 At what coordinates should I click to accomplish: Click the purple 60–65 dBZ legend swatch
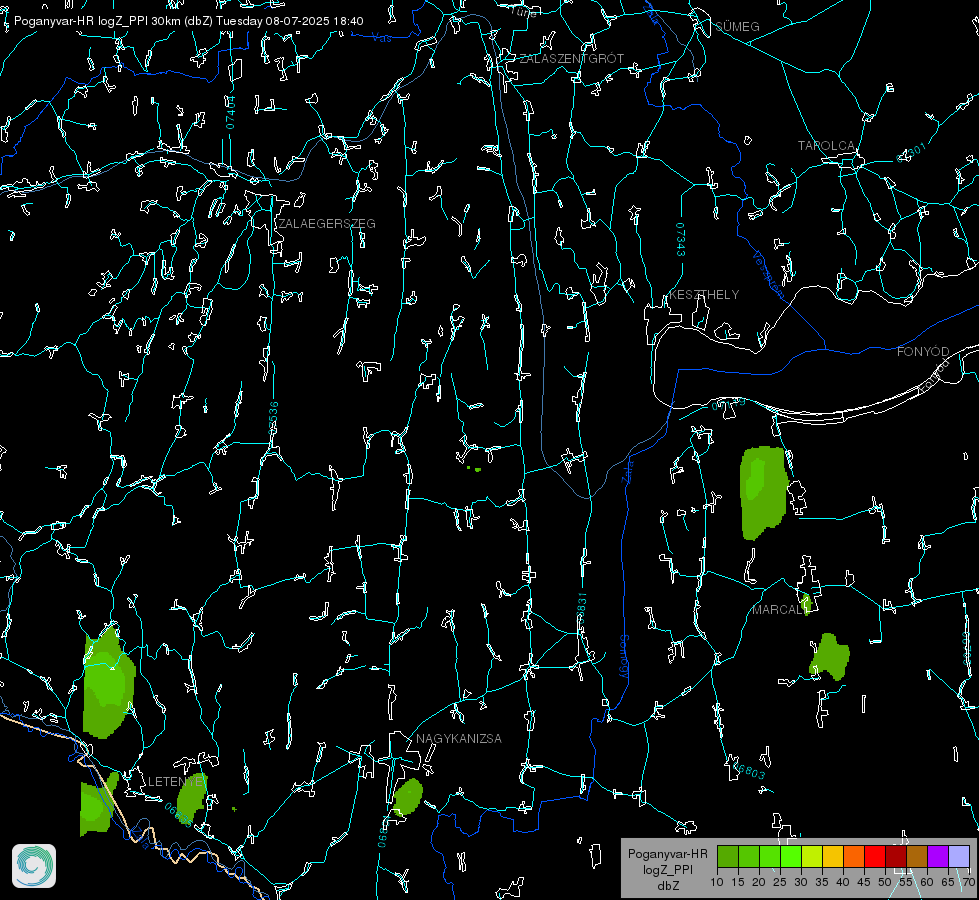938,856
